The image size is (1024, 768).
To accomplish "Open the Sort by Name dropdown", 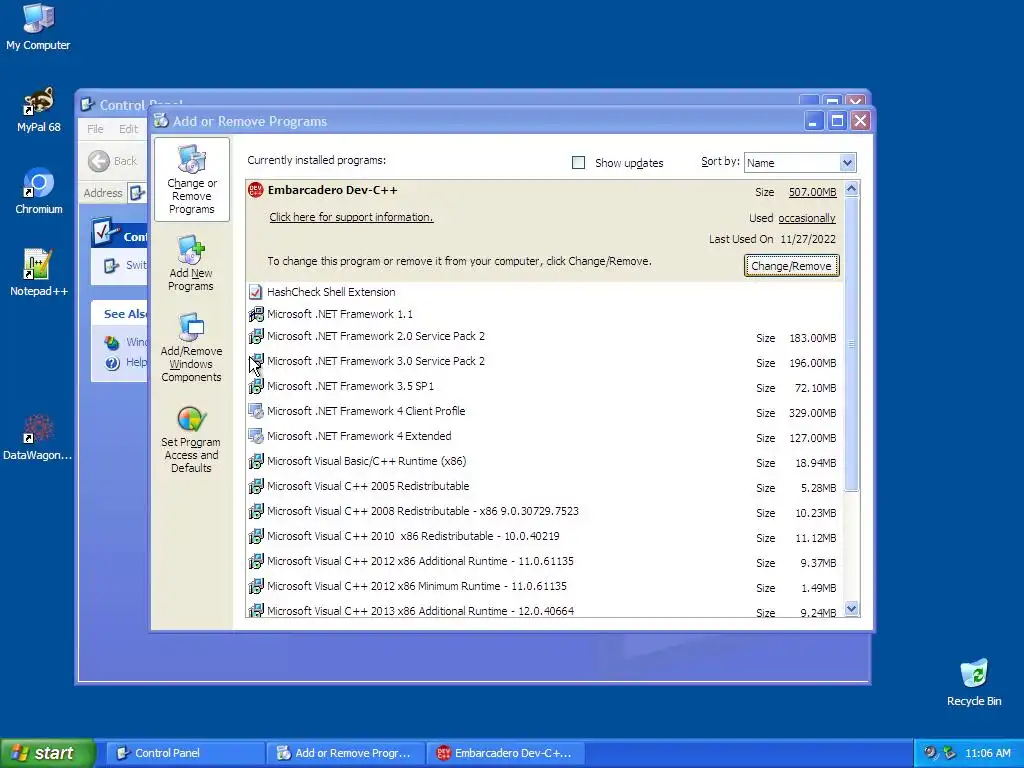I will click(847, 163).
